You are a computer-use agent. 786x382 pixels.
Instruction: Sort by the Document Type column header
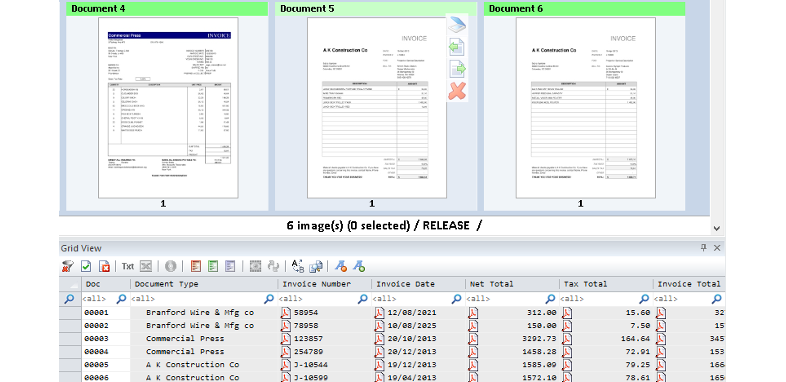tap(204, 284)
